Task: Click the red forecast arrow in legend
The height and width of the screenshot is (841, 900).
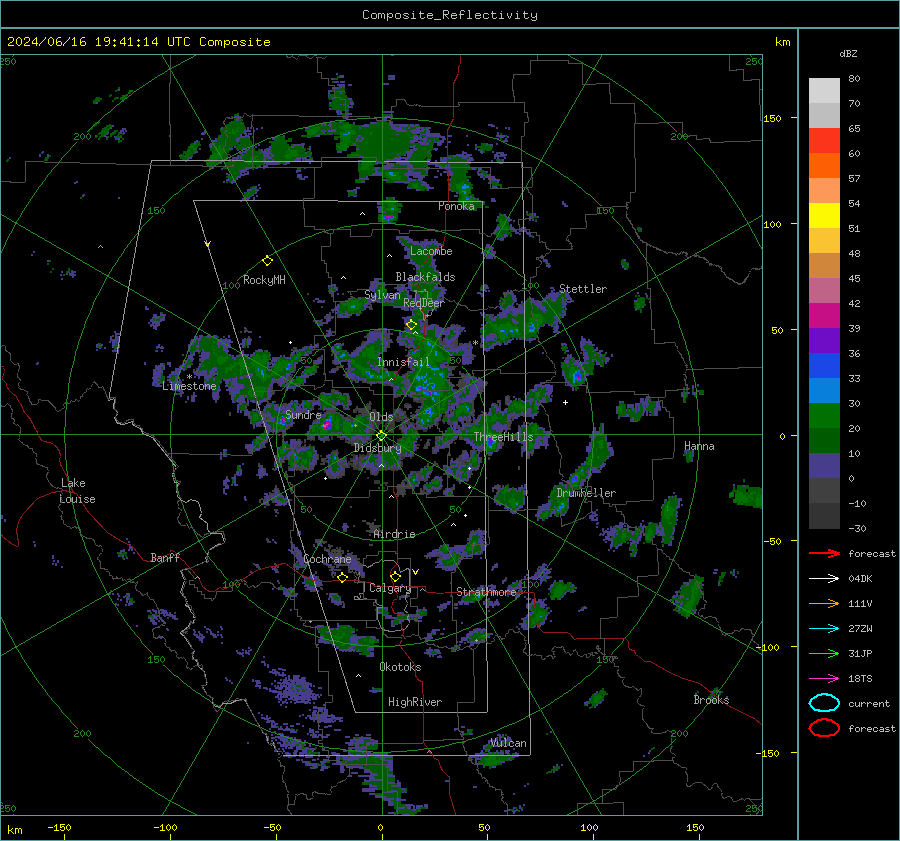Action: click(x=824, y=553)
